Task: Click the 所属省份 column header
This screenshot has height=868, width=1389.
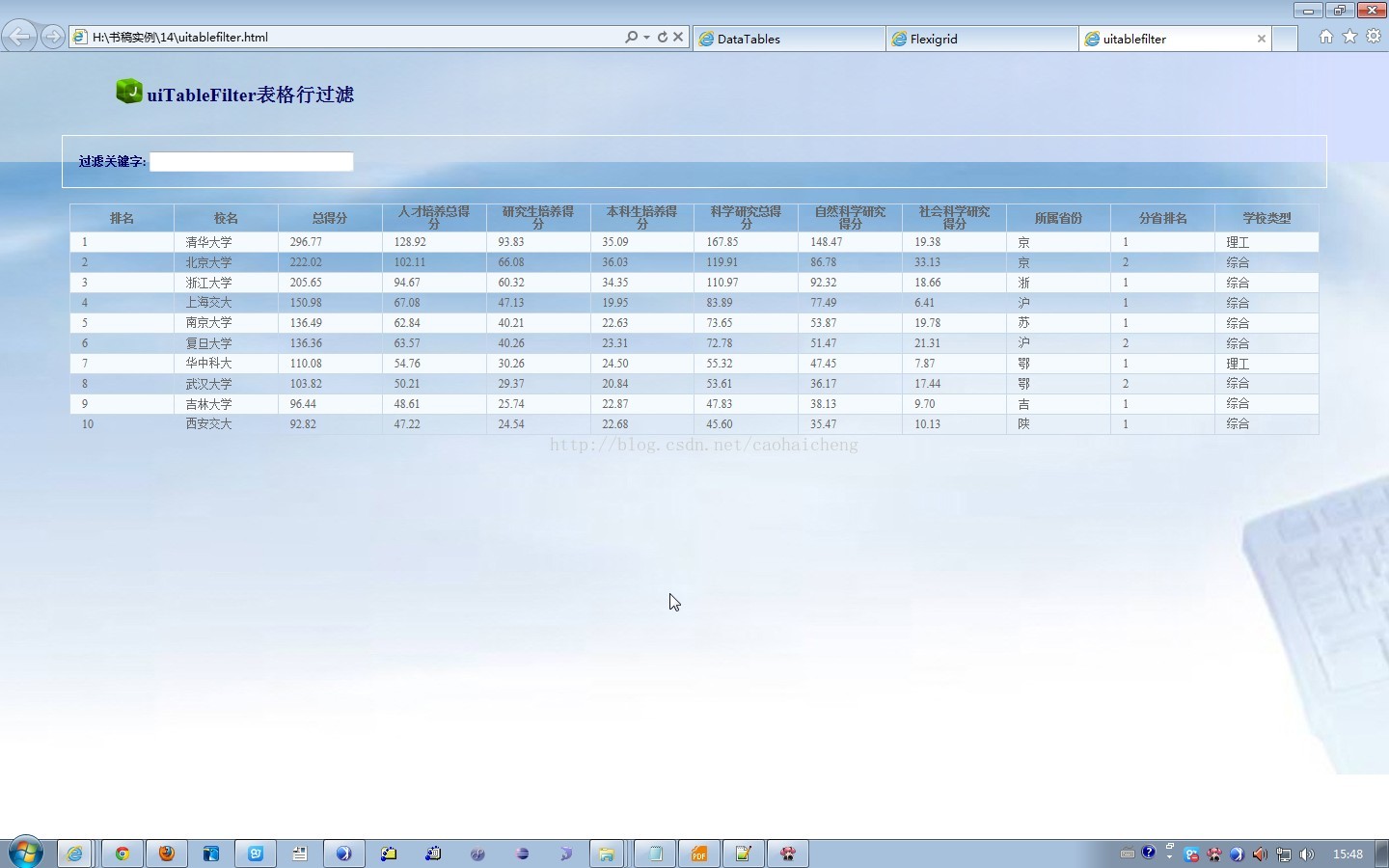Action: coord(1058,218)
